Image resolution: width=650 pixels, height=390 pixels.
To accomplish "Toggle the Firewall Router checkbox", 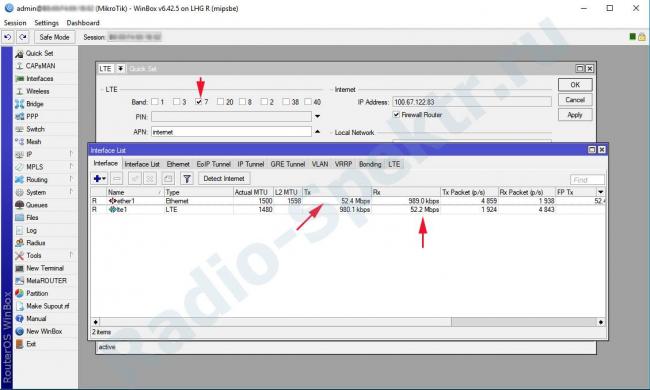I will pos(396,115).
